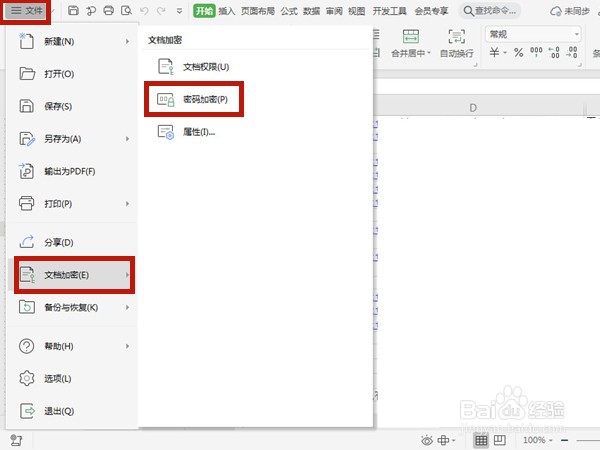
Task: Expand the 打印 submenu arrow
Action: [127, 204]
